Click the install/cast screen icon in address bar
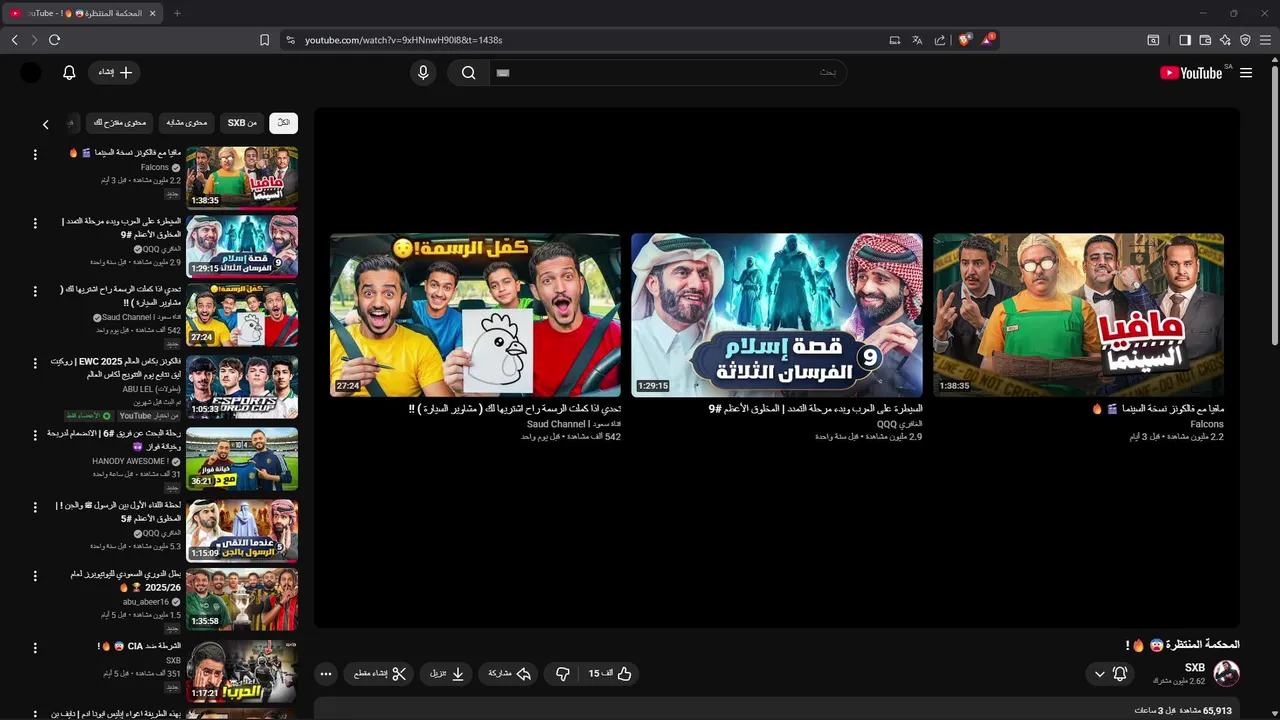Image resolution: width=1280 pixels, height=720 pixels. (895, 40)
